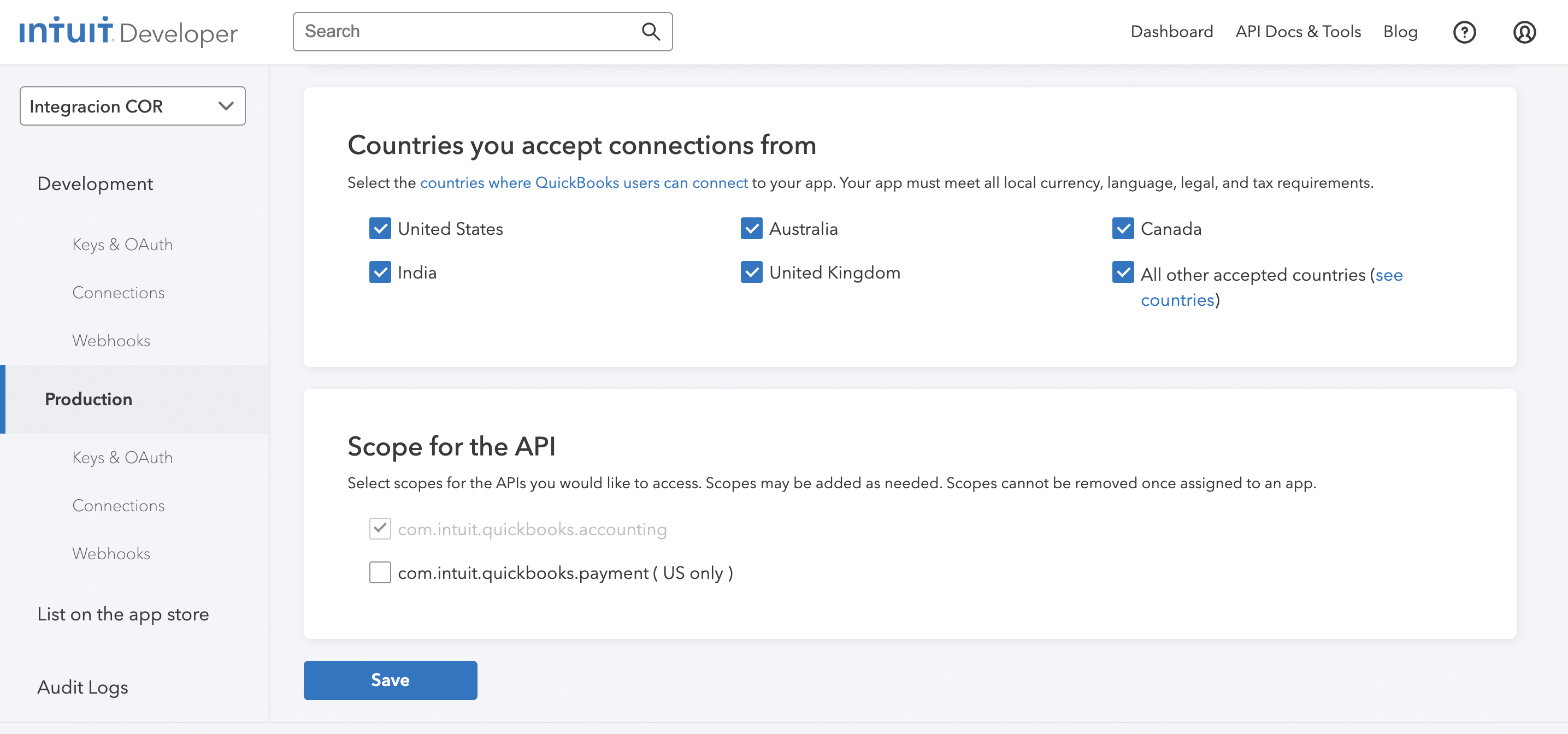Click the search magnifier icon
The height and width of the screenshot is (734, 1568).
tap(651, 32)
